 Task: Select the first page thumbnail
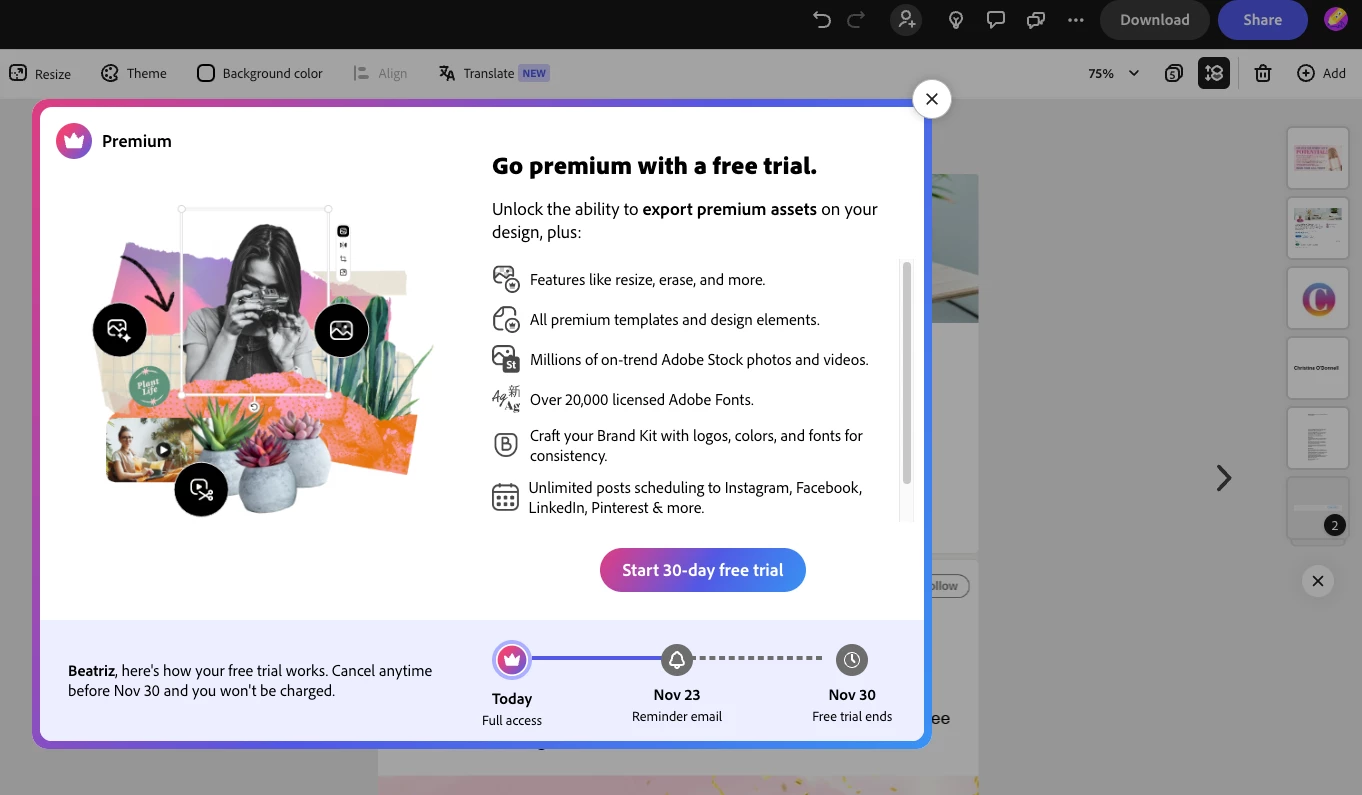(x=1318, y=158)
